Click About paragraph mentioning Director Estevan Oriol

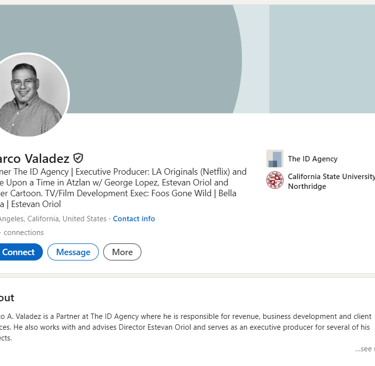(186, 327)
